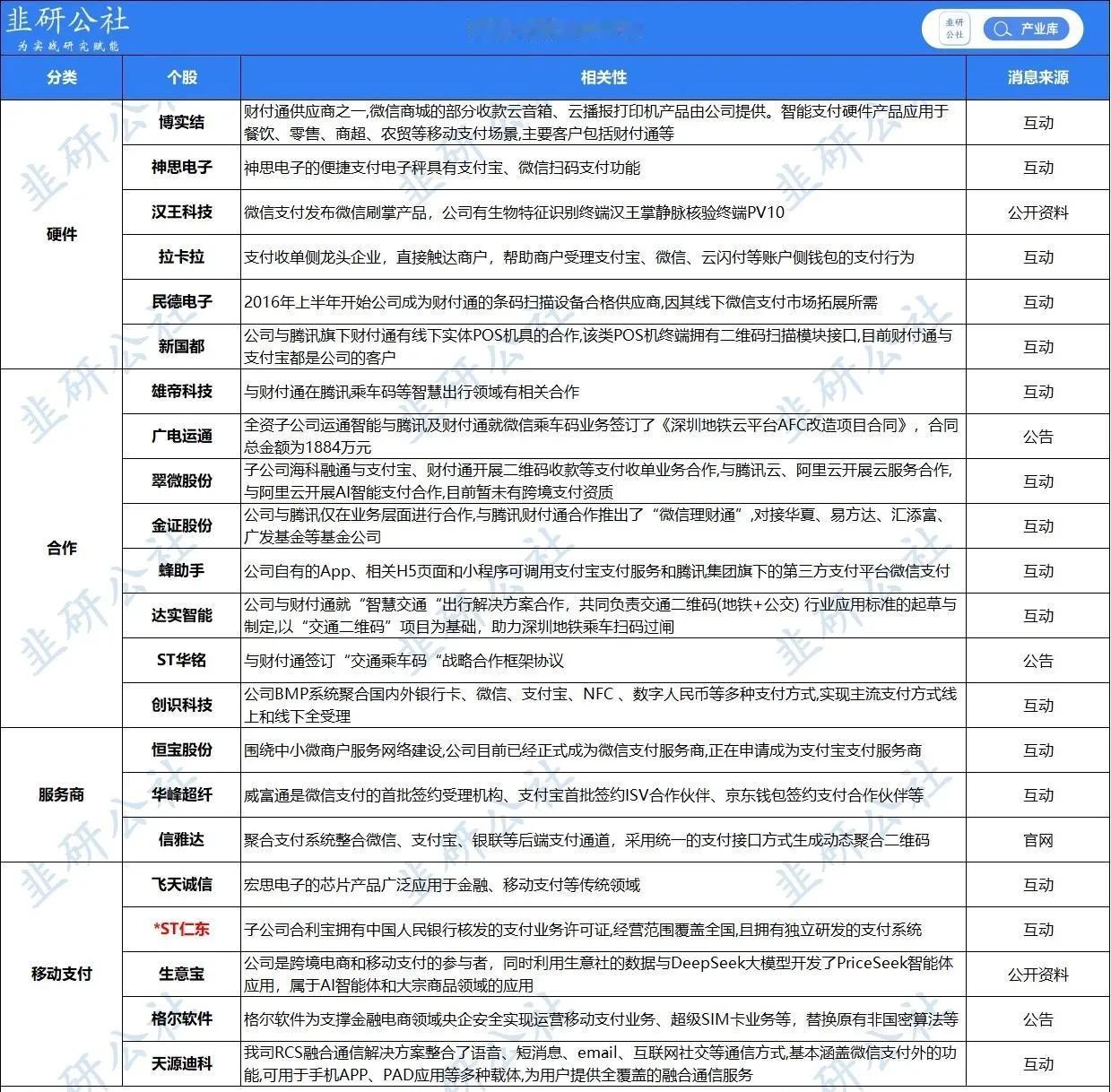Screen dimensions: 1111x1092
Task: Click the 飞天诚信 description about 宏思电子芯片
Action: tap(442, 885)
